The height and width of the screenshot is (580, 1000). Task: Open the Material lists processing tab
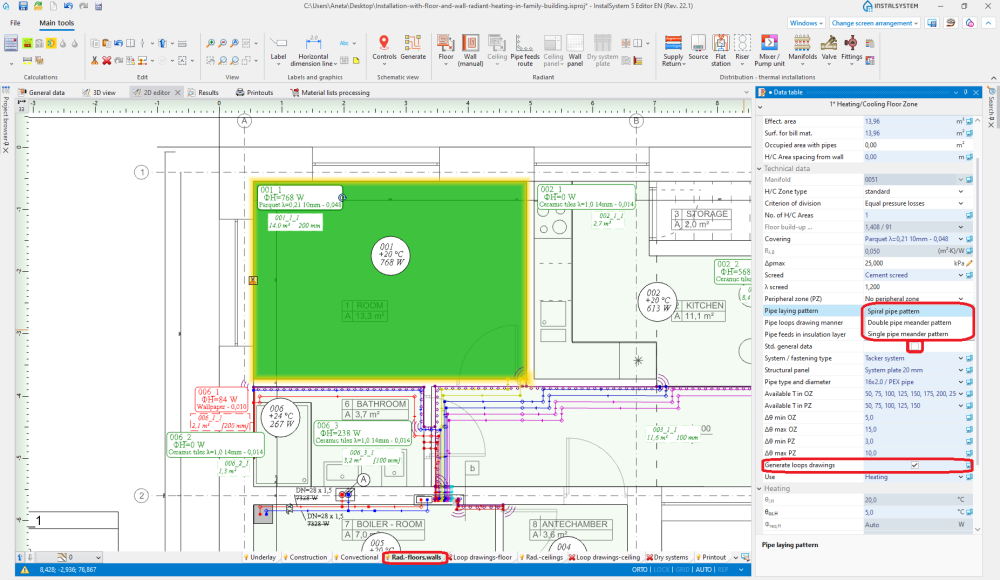[330, 93]
